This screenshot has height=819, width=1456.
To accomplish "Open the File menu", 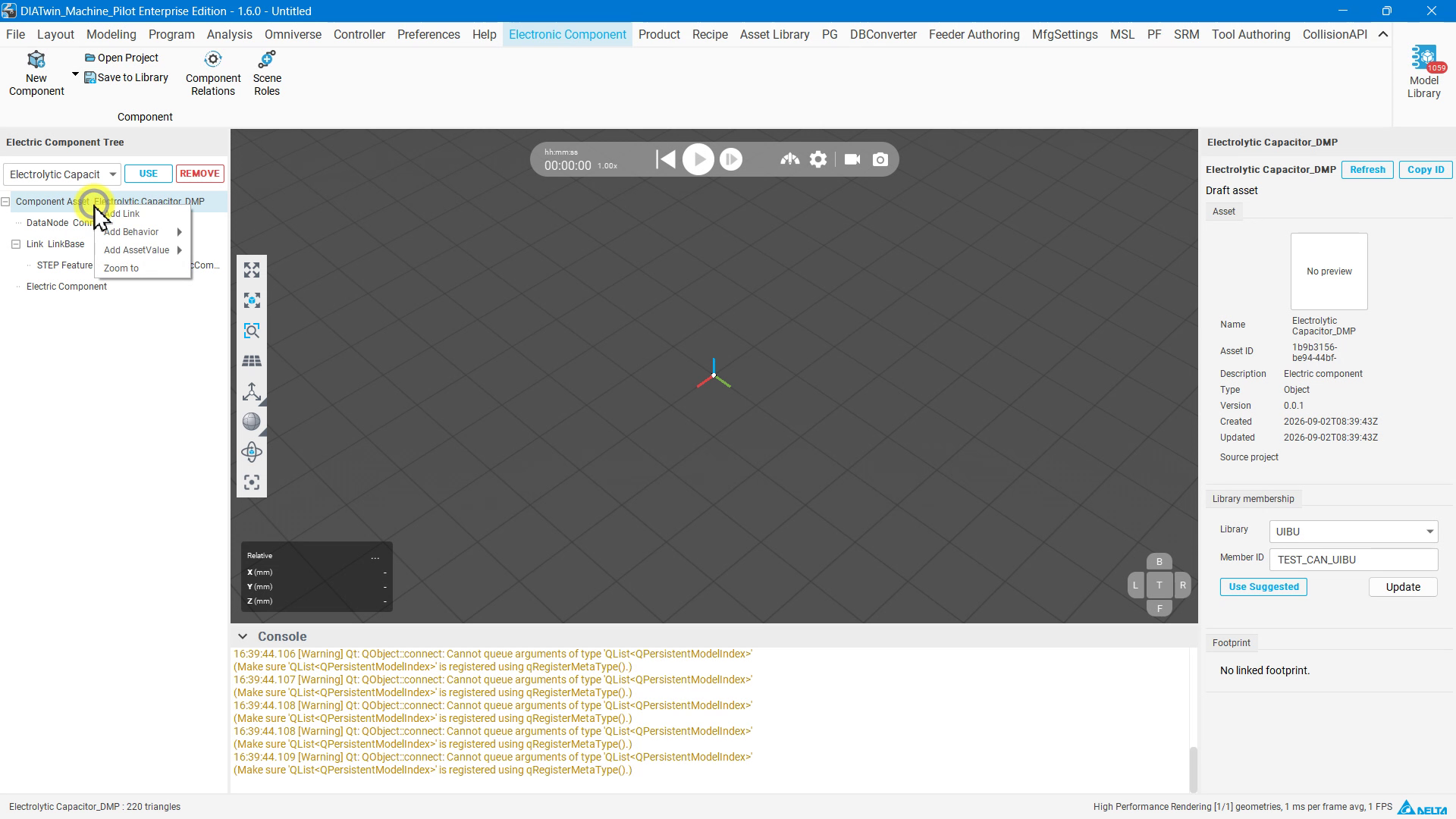I will (x=15, y=34).
